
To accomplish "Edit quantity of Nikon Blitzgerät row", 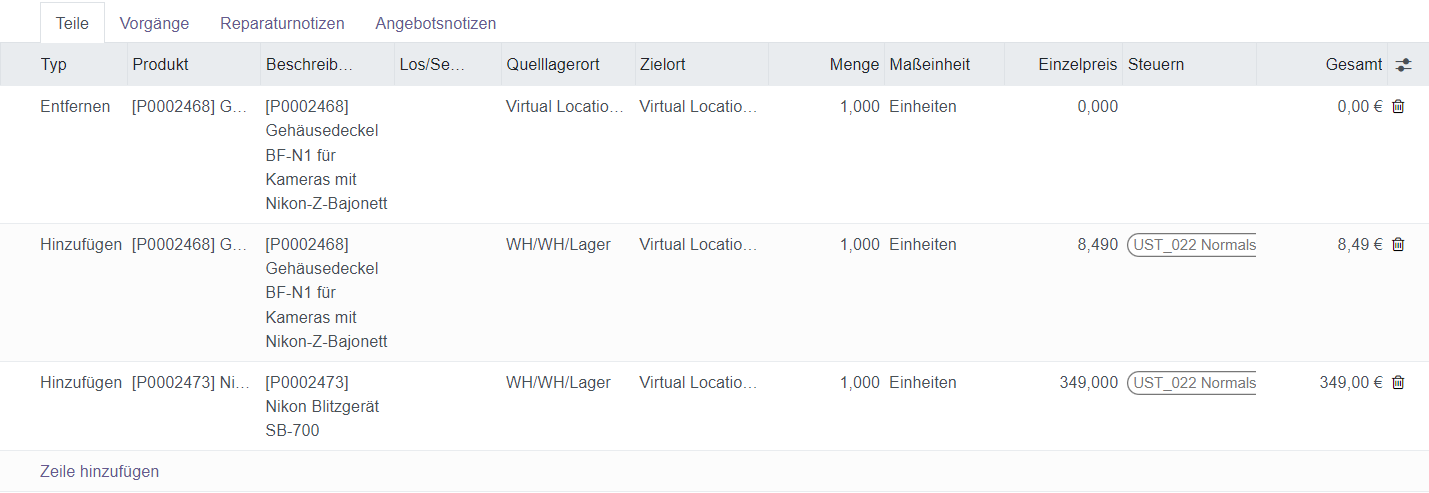I will point(859,382).
